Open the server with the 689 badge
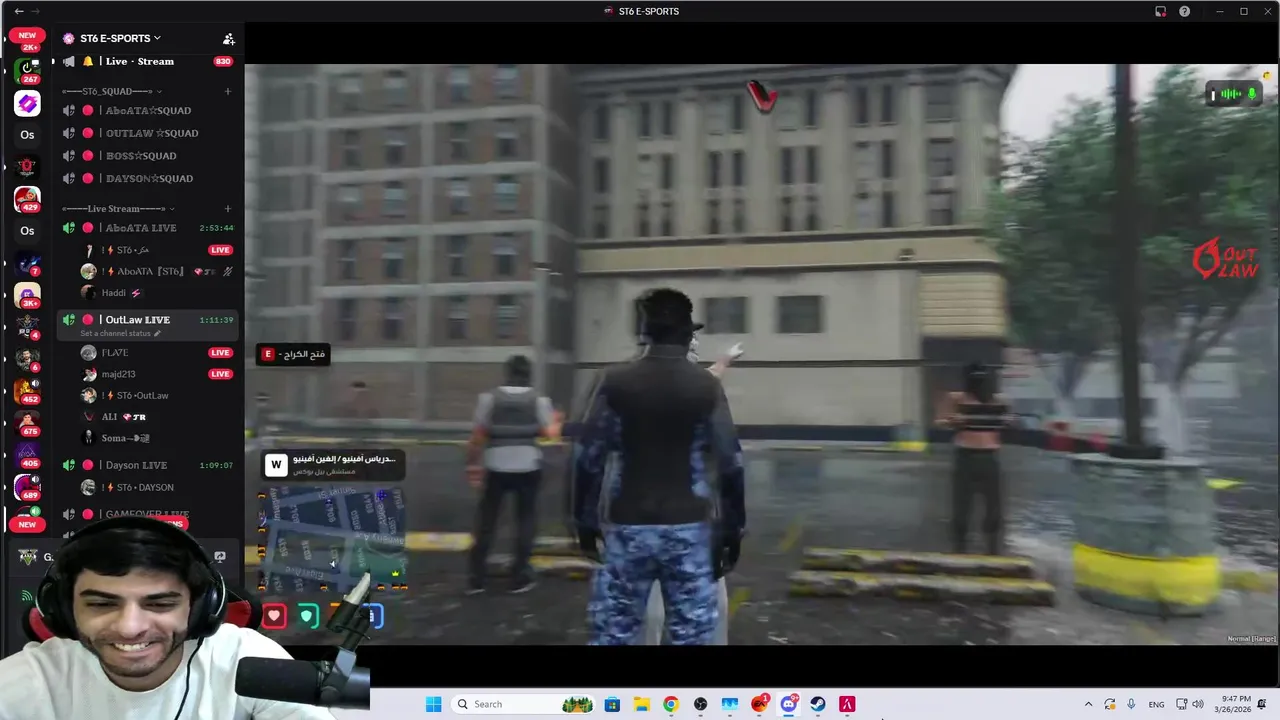 tap(27, 488)
